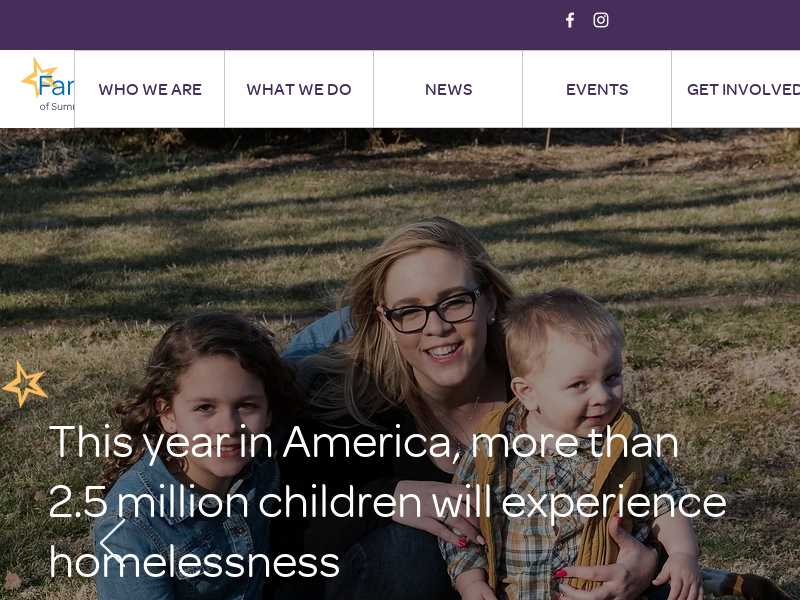The height and width of the screenshot is (600, 800).
Task: Click the empty purple top bar
Action: tap(281, 24)
